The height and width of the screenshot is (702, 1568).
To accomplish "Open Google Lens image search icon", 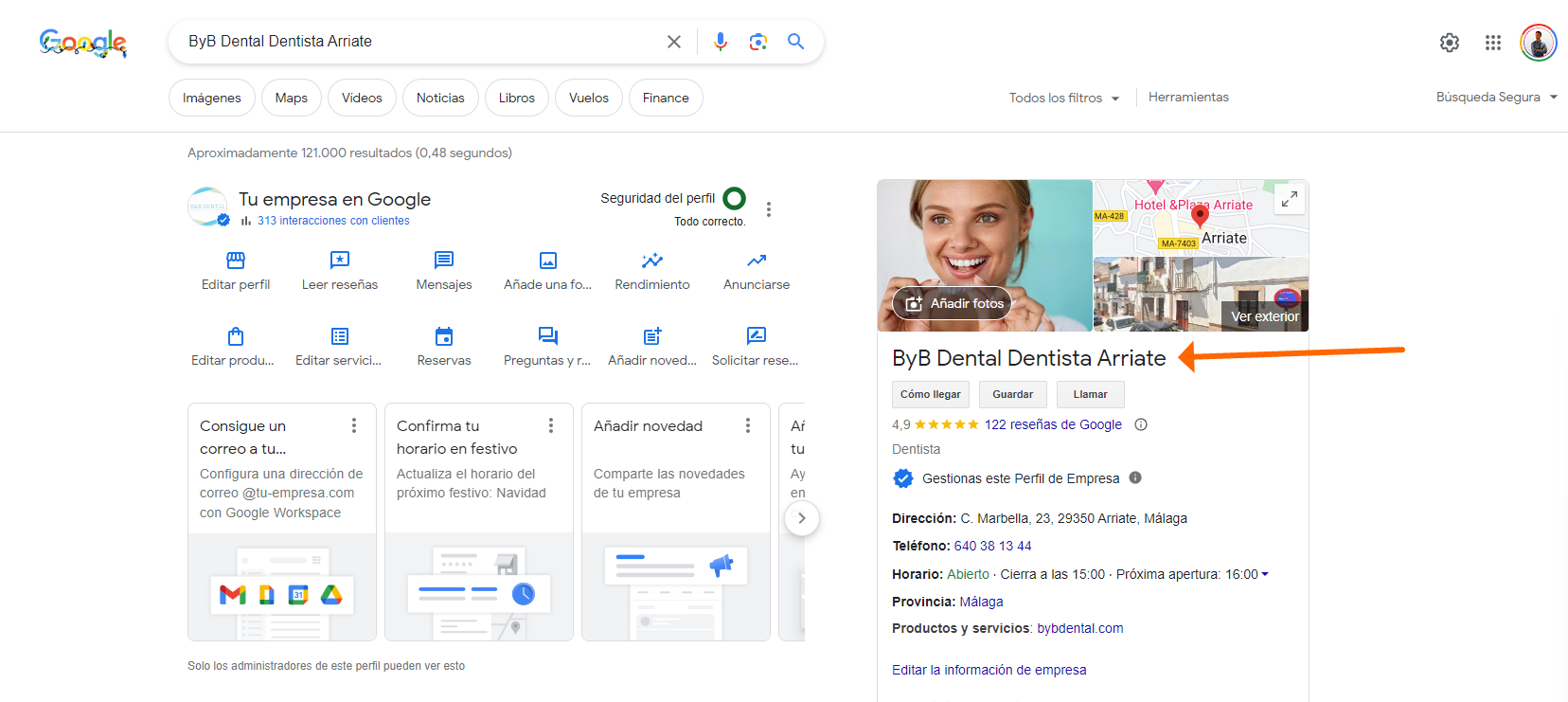I will 758,42.
